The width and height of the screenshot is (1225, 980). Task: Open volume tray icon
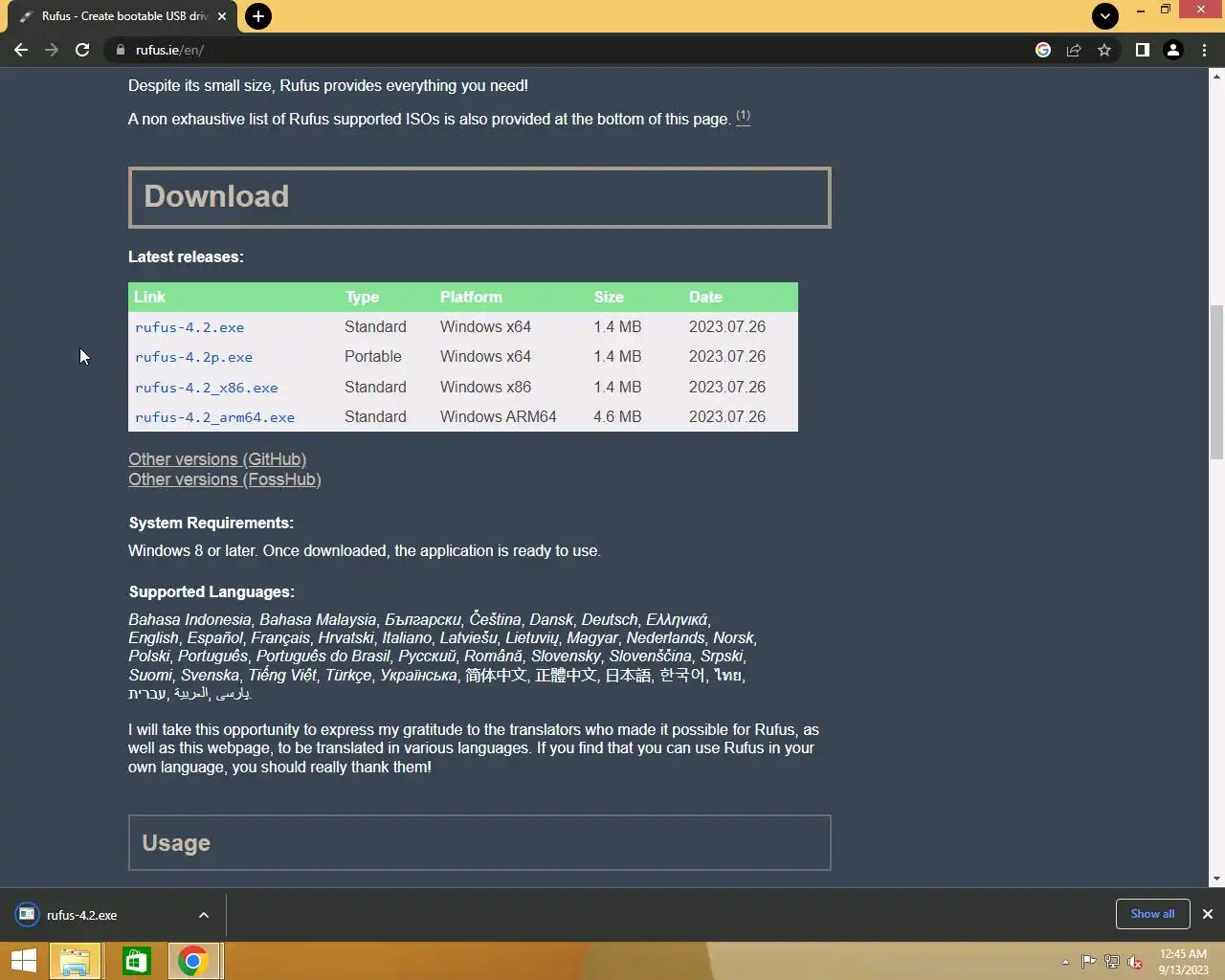(1135, 962)
